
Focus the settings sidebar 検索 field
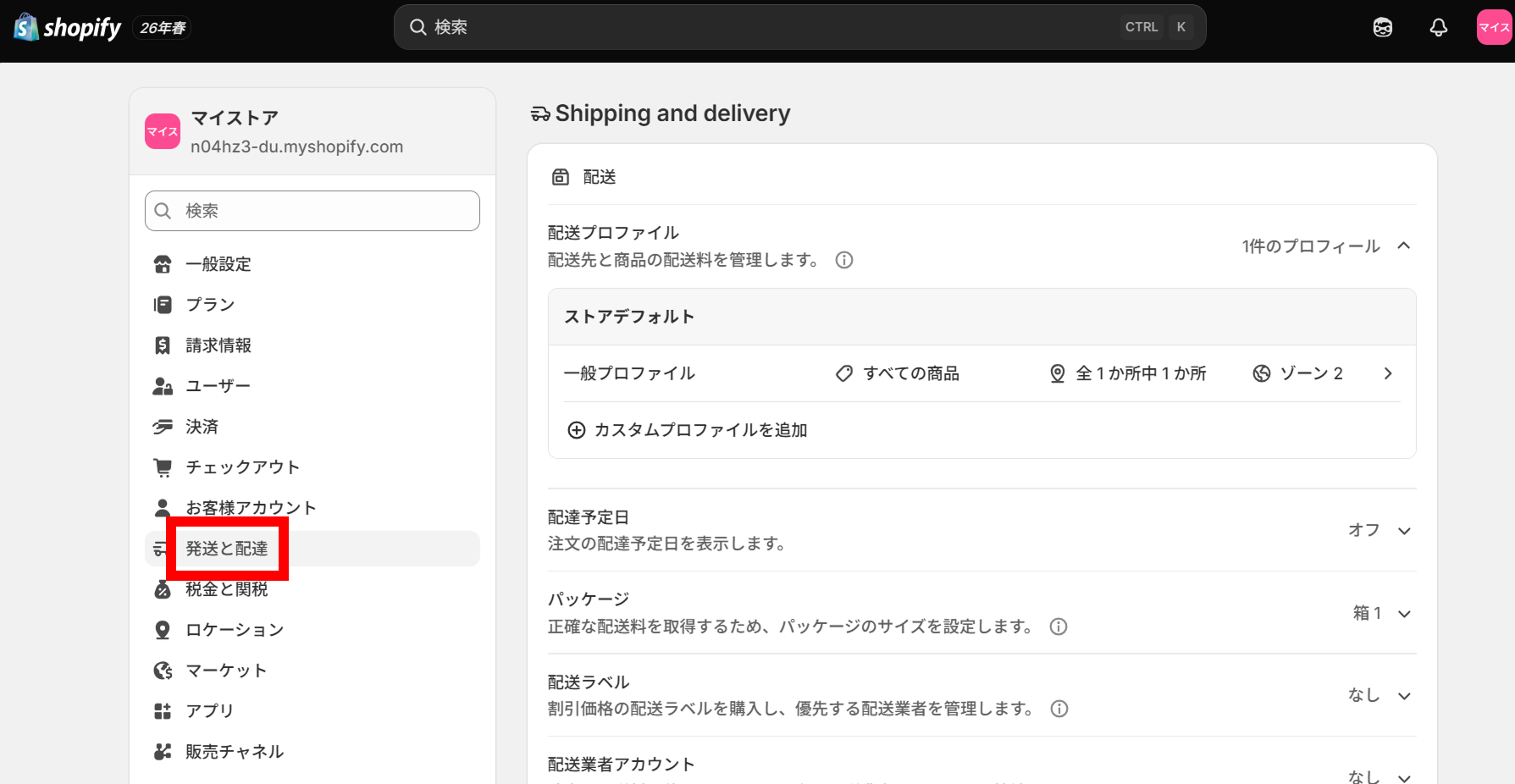(312, 211)
